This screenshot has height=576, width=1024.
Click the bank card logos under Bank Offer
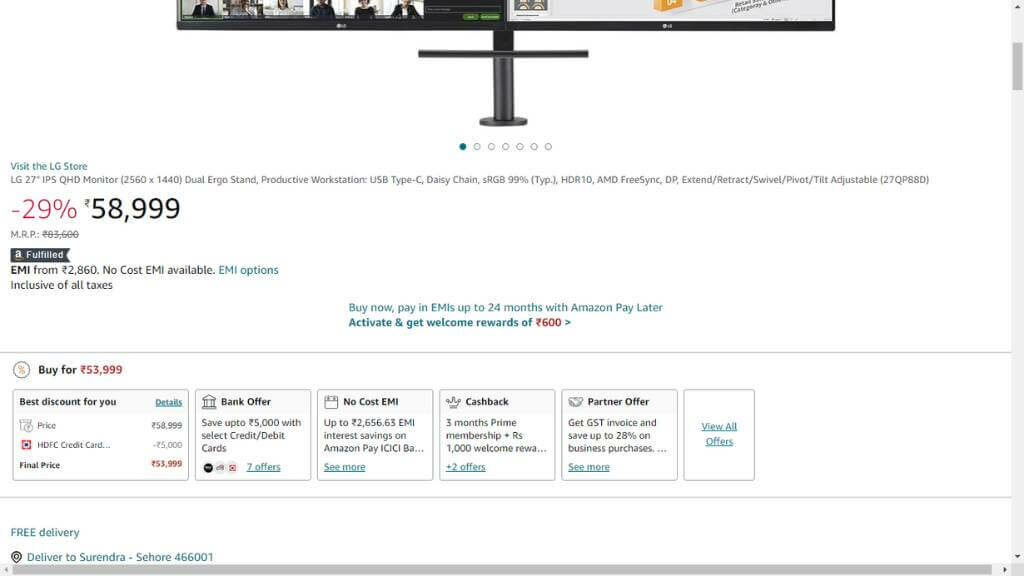220,468
